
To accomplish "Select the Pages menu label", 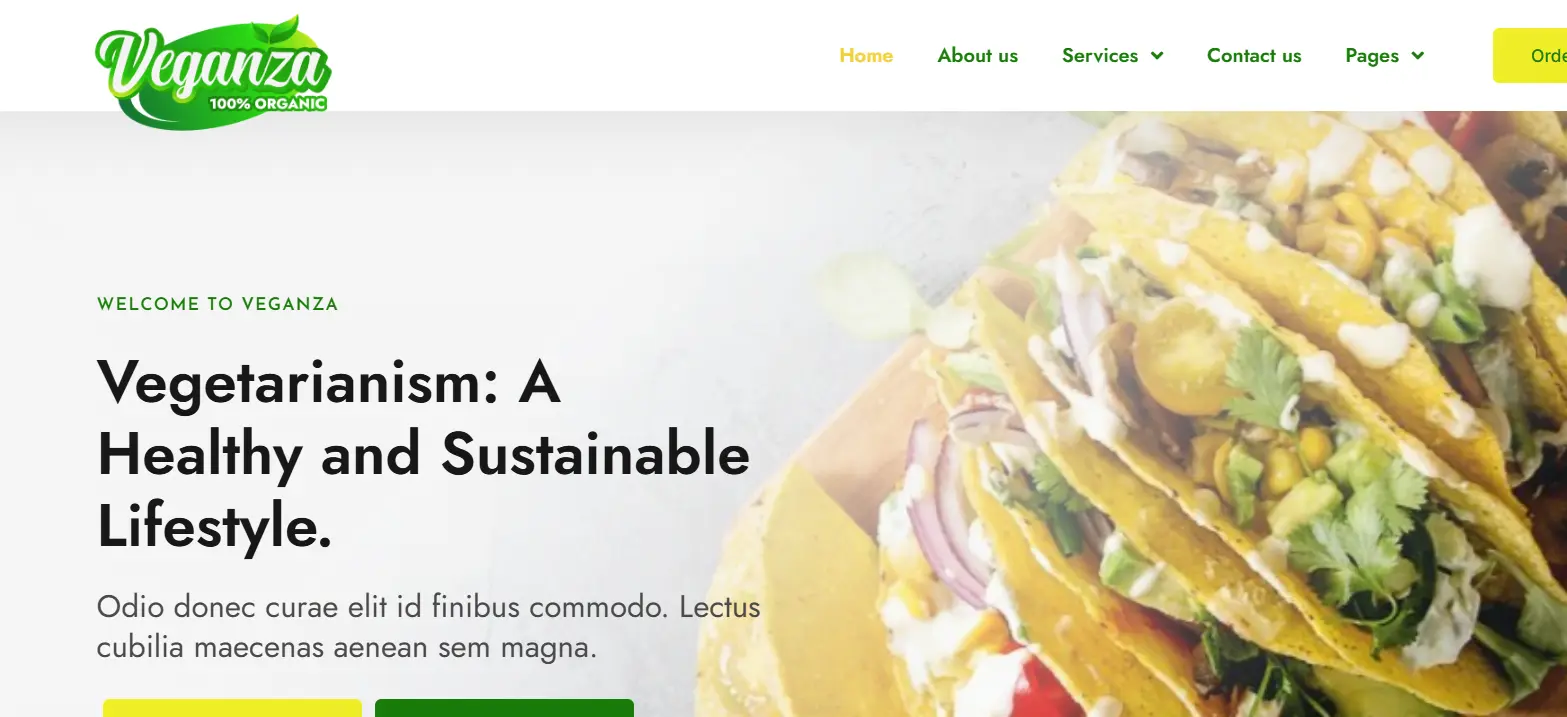I will point(1372,56).
